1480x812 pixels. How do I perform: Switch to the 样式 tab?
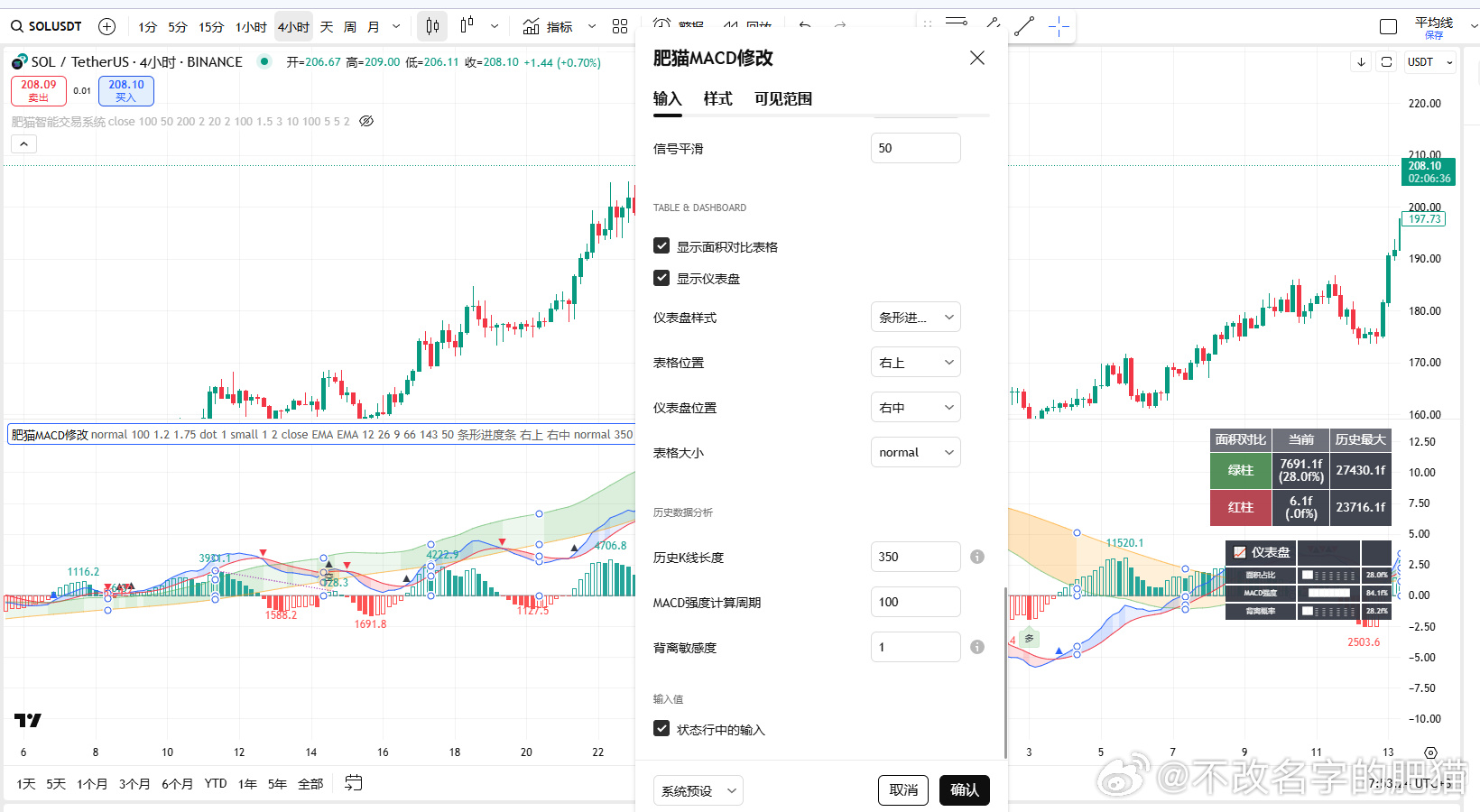click(718, 98)
